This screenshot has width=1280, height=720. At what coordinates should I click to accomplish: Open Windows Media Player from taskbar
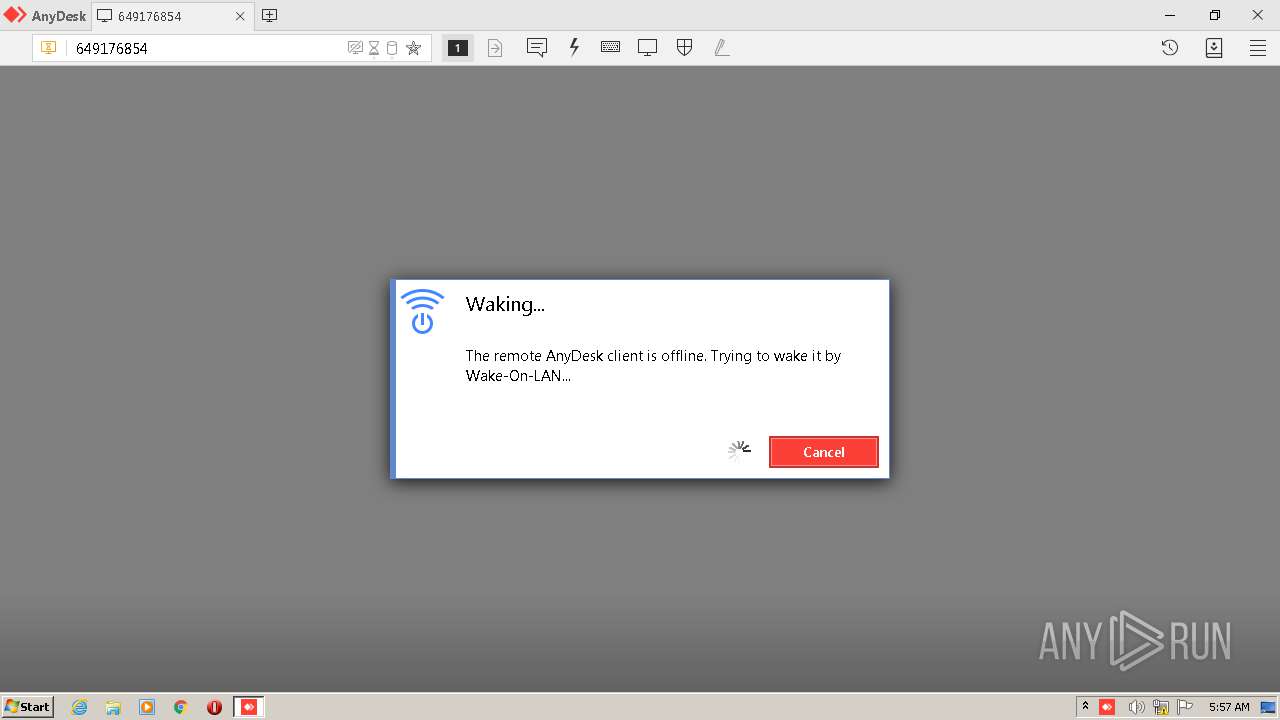tap(147, 707)
